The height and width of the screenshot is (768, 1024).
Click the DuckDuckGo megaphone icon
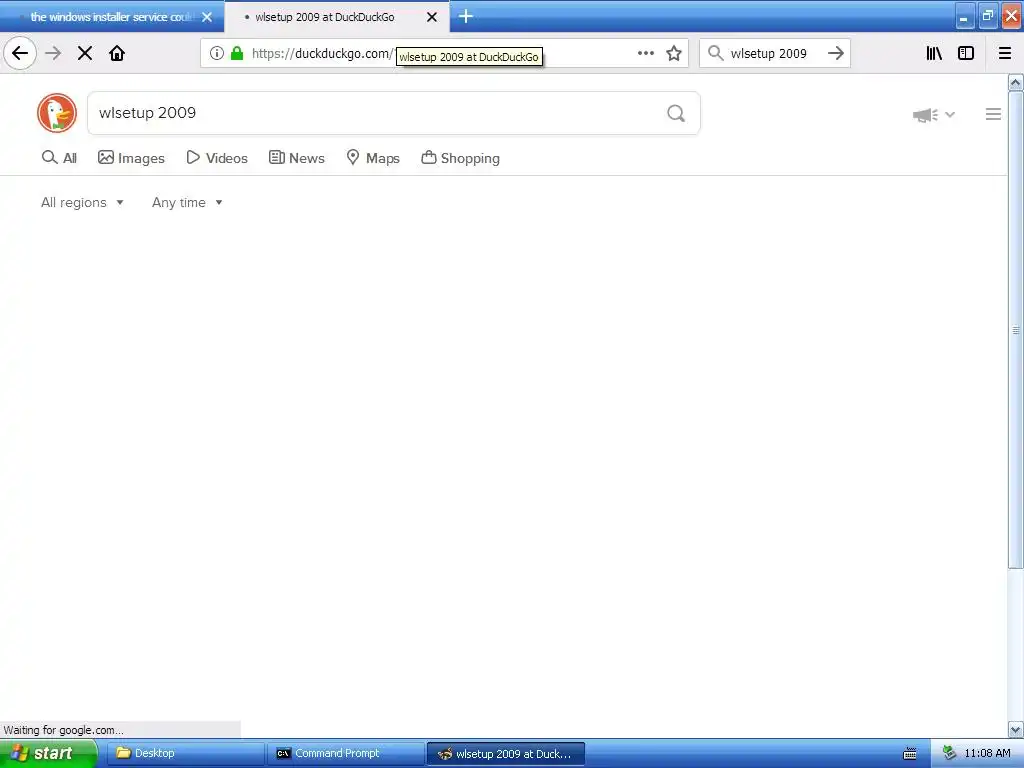click(925, 115)
